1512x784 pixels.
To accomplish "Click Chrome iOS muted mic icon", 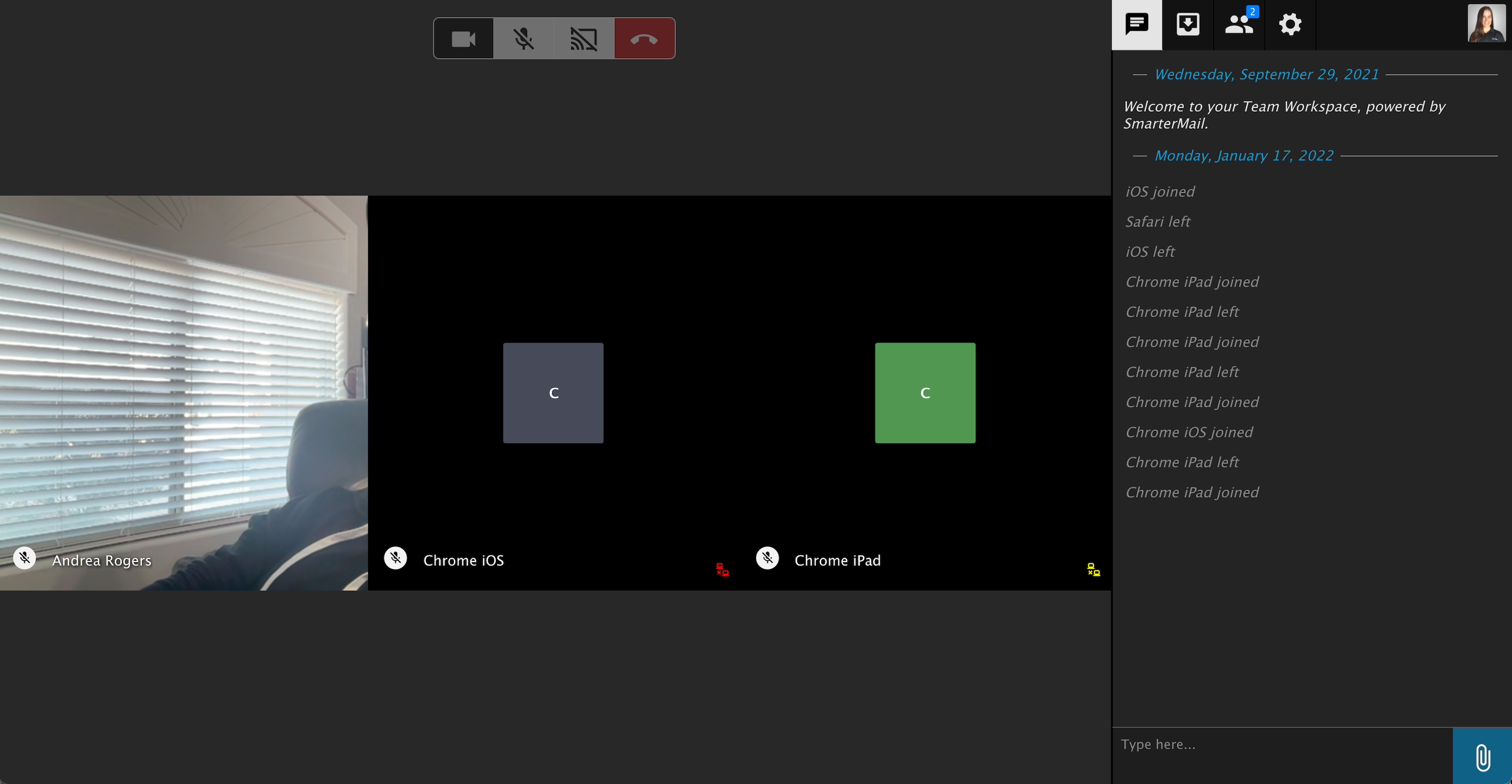I will (396, 558).
